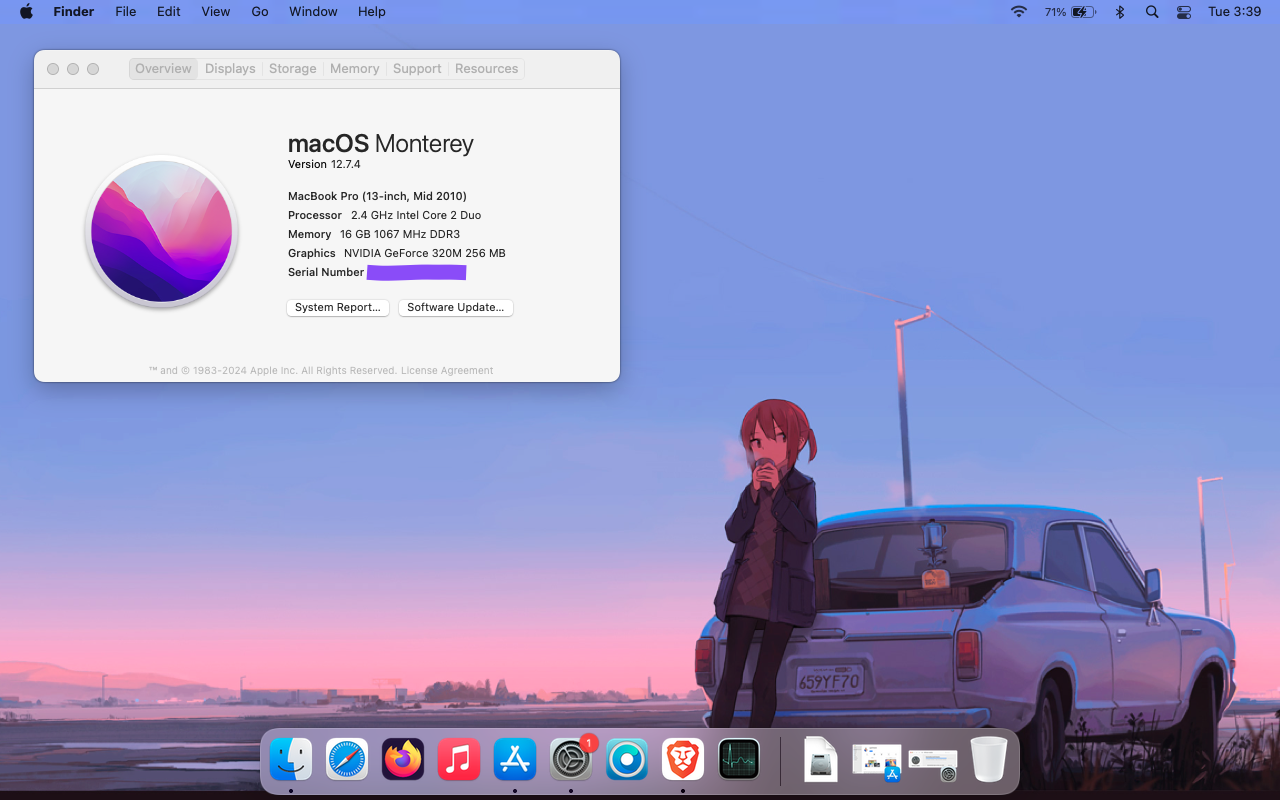Switch to the Resources tab

[487, 69]
